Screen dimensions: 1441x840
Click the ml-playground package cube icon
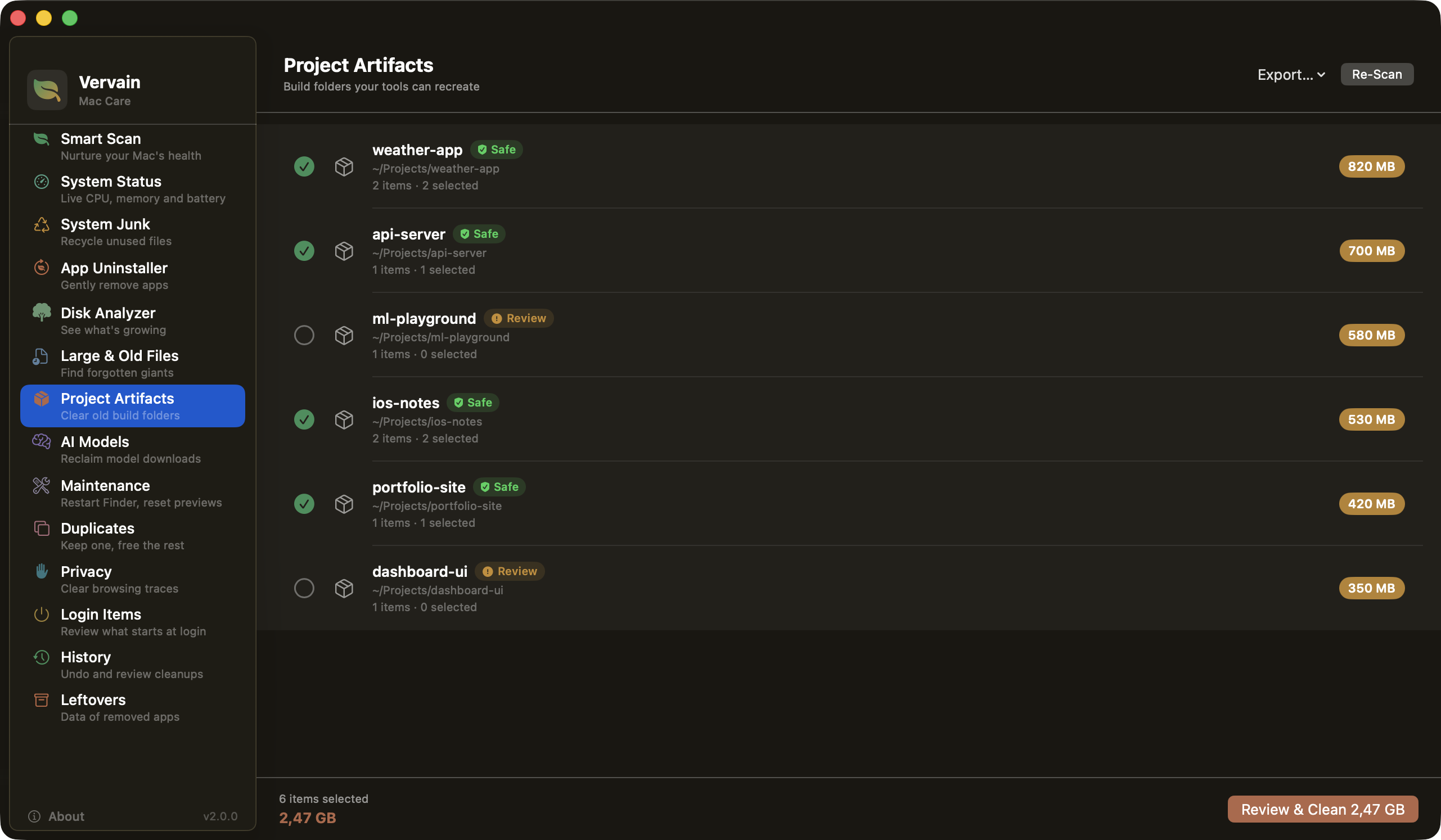344,336
